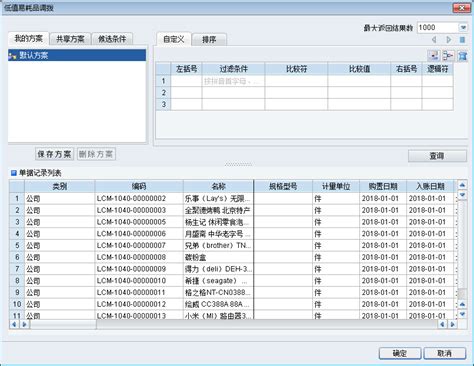Click the 名称 column header
Image resolution: width=474 pixels, height=366 pixels.
(x=218, y=186)
